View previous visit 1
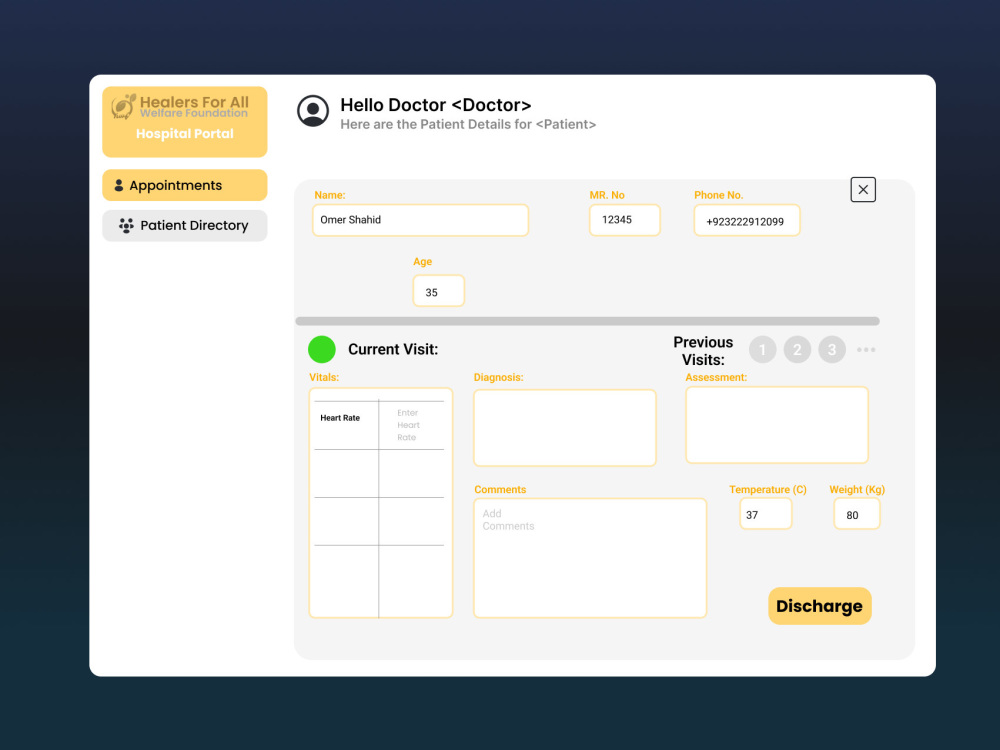1000x750 pixels. pyautogui.click(x=762, y=349)
